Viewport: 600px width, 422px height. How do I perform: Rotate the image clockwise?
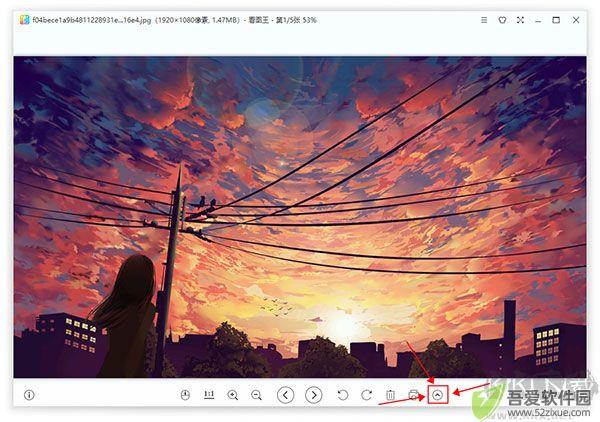[x=367, y=395]
